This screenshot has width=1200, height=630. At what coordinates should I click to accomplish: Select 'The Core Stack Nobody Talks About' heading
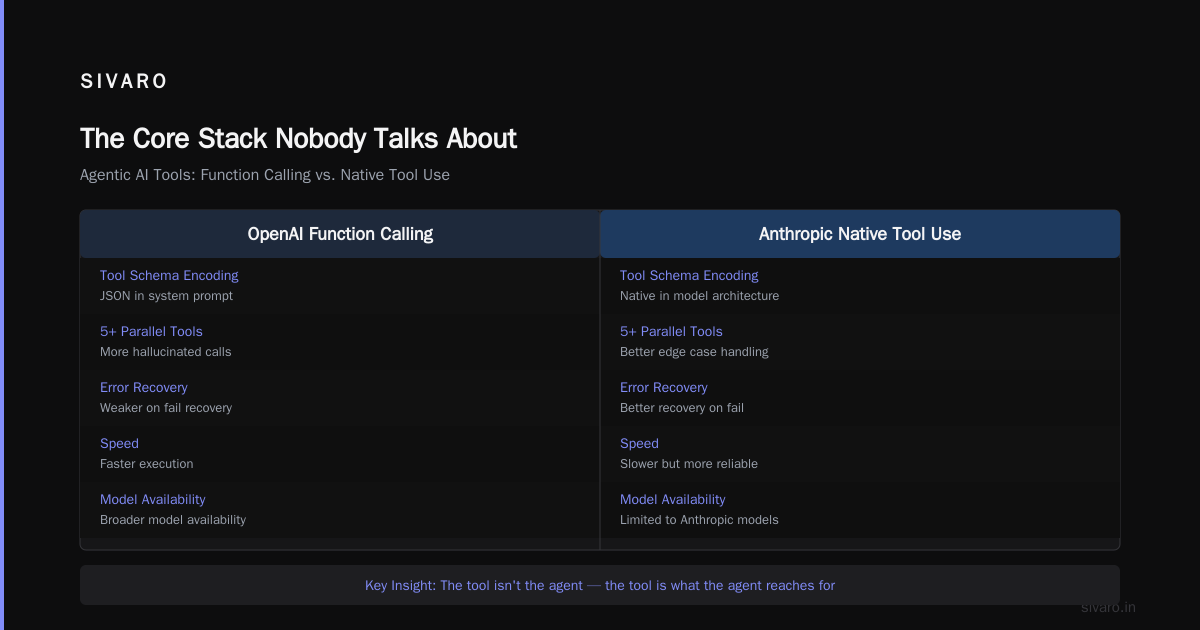(298, 138)
